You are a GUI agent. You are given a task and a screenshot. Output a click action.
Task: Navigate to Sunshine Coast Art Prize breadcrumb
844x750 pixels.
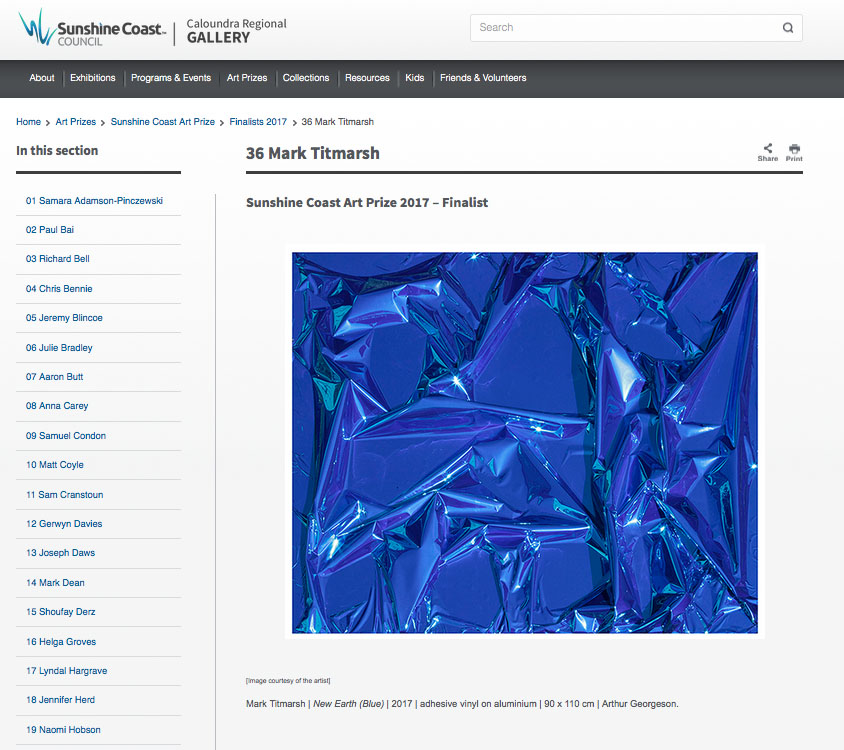[163, 122]
